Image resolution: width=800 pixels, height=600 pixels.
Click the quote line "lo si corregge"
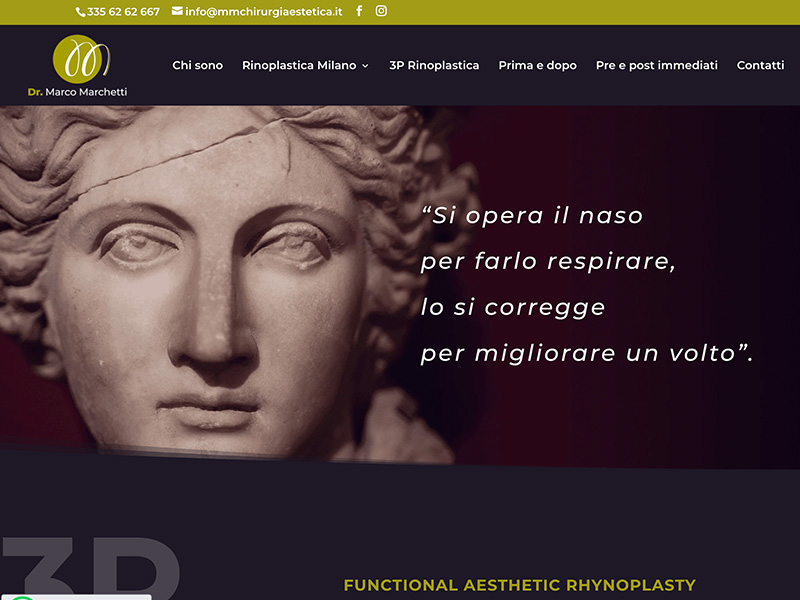(513, 308)
